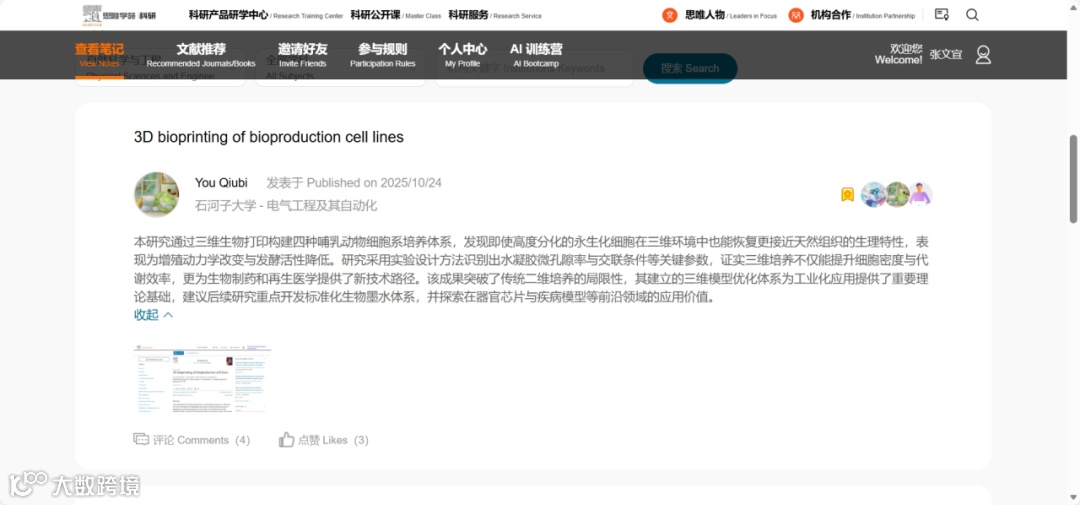The height and width of the screenshot is (505, 1080).
Task: Open the Physical Sciences subject dropdown
Action: tap(160, 68)
